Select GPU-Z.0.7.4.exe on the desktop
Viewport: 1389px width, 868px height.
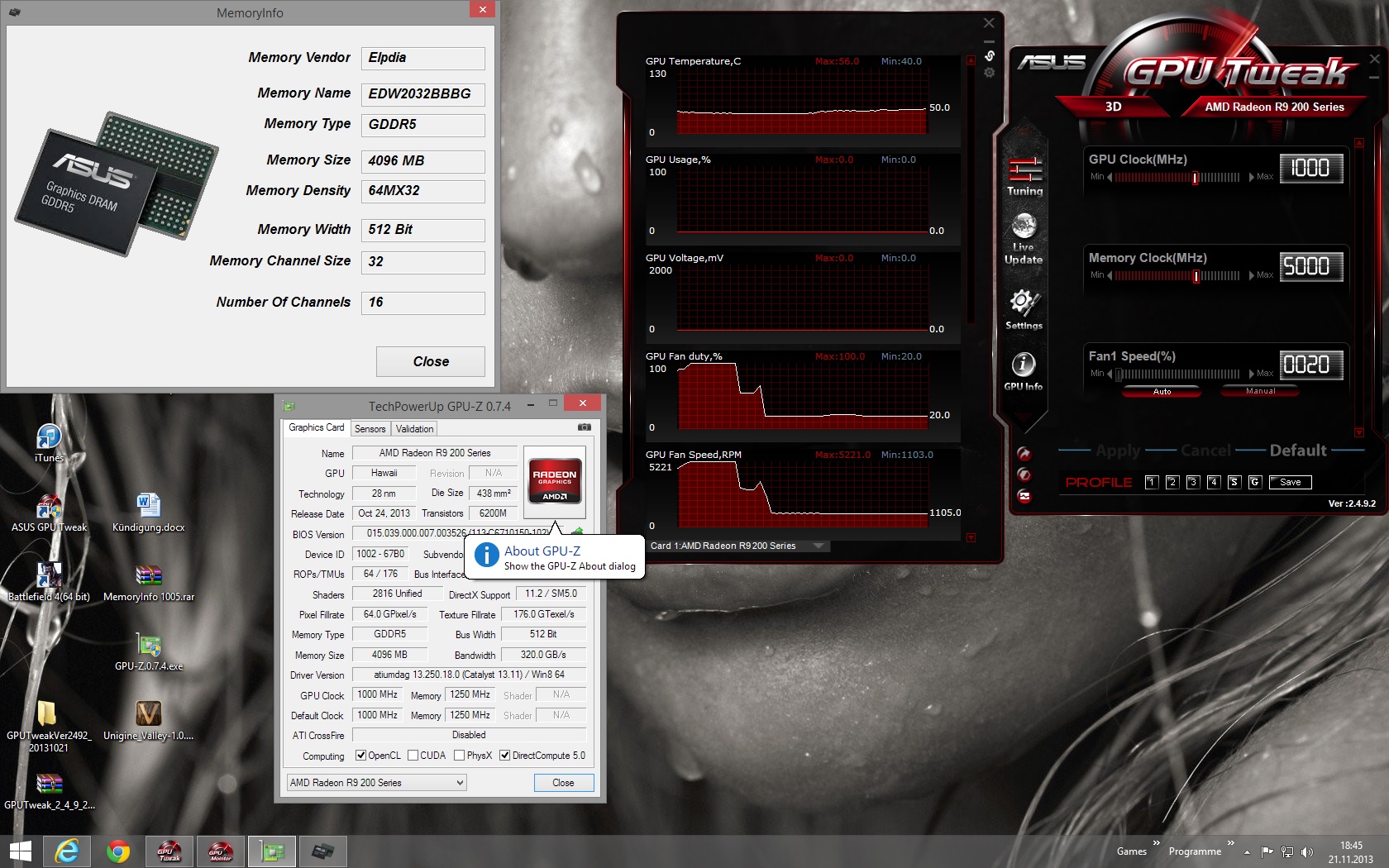[x=149, y=651]
